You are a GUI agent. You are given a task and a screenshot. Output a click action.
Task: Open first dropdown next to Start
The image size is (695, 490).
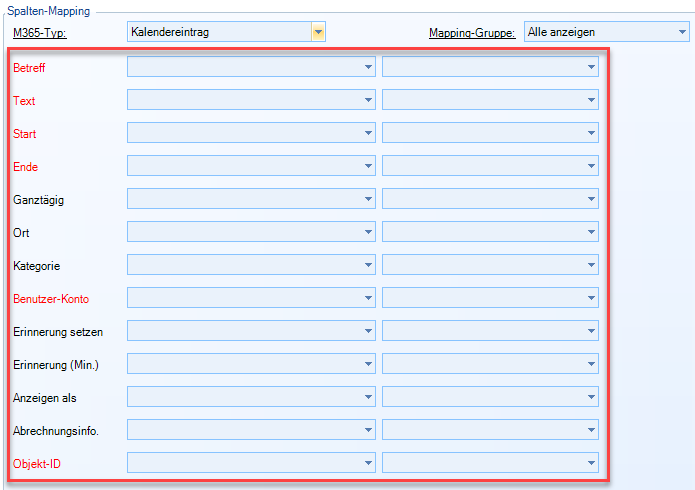pos(251,133)
